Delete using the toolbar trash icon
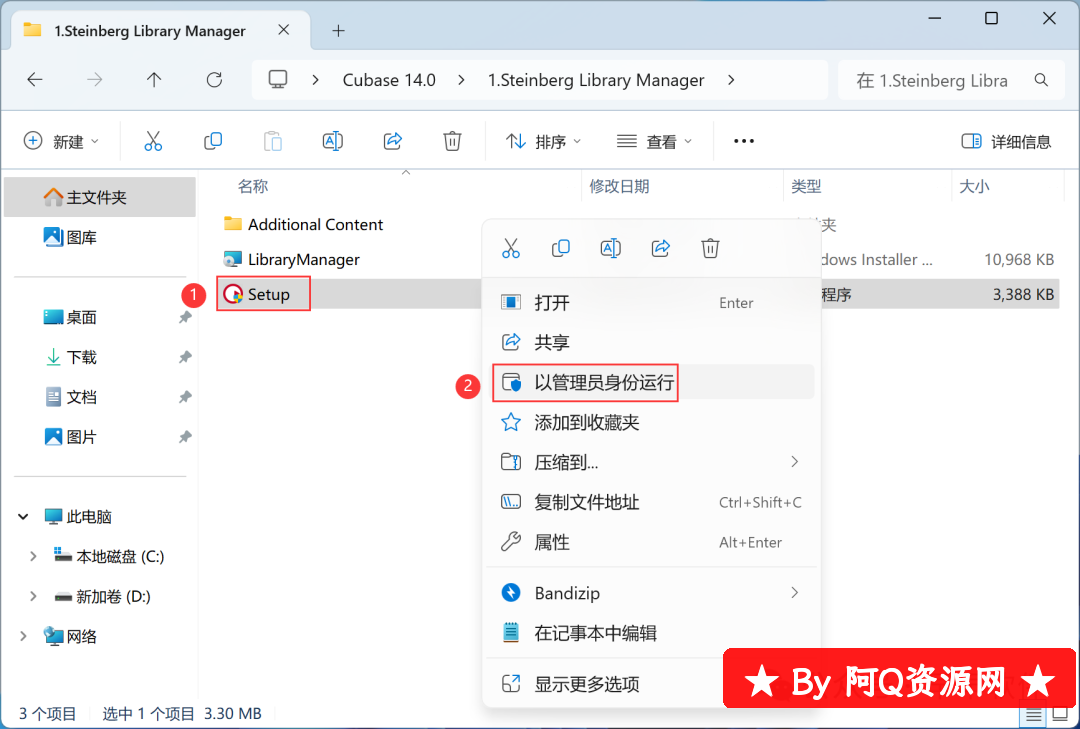The height and width of the screenshot is (729, 1080). click(x=452, y=141)
